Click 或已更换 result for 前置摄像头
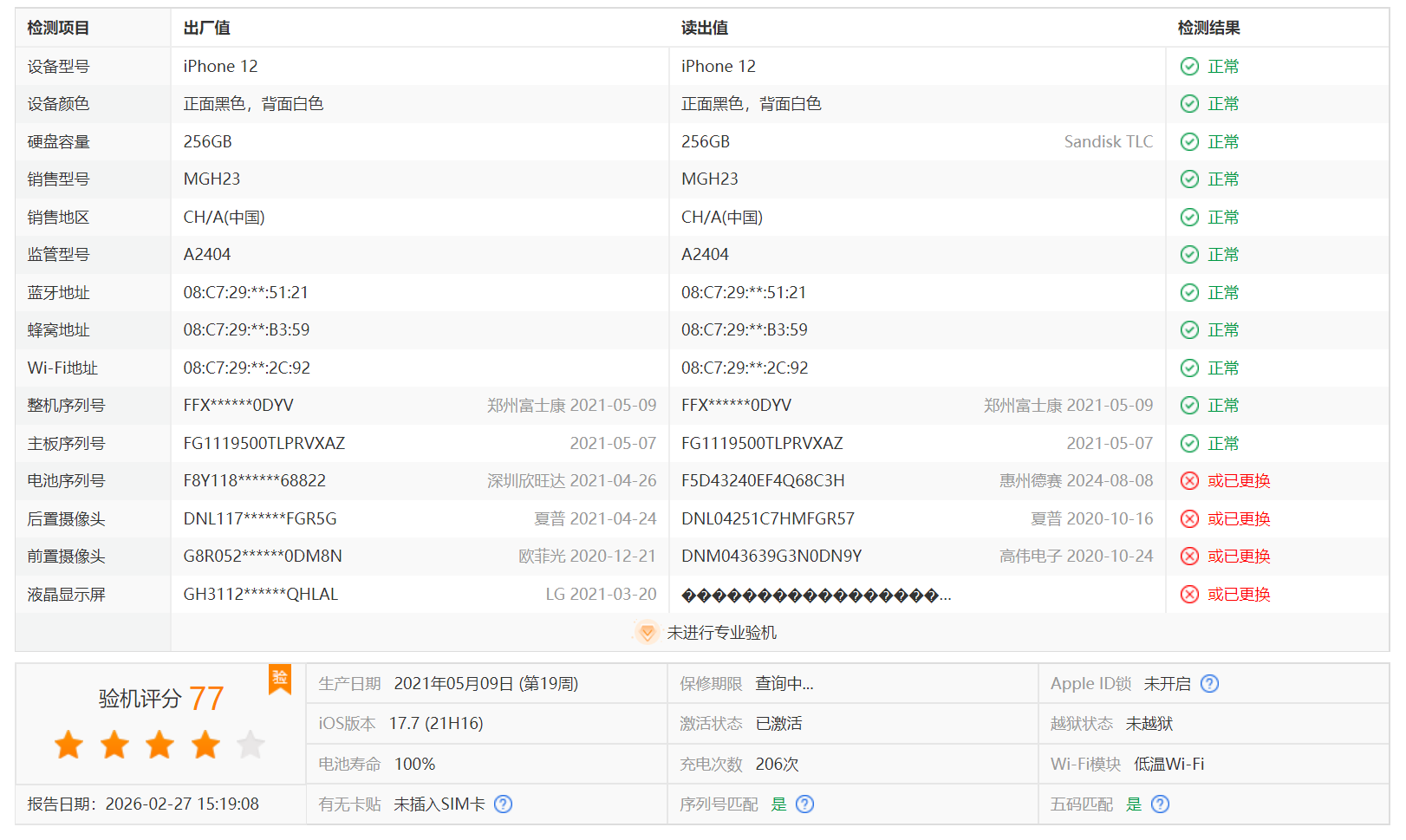The width and height of the screenshot is (1406, 840). tap(1238, 557)
